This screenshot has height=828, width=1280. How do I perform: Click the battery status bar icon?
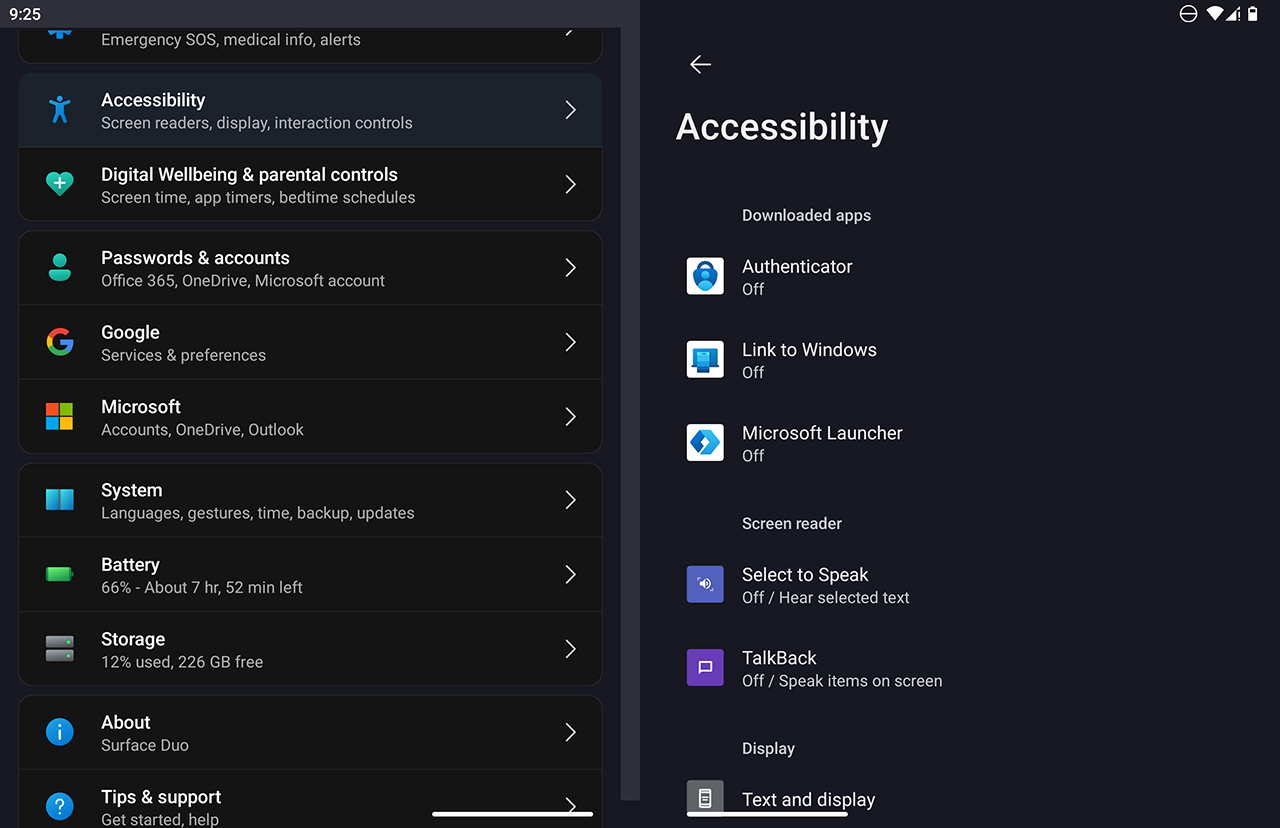pyautogui.click(x=1253, y=14)
